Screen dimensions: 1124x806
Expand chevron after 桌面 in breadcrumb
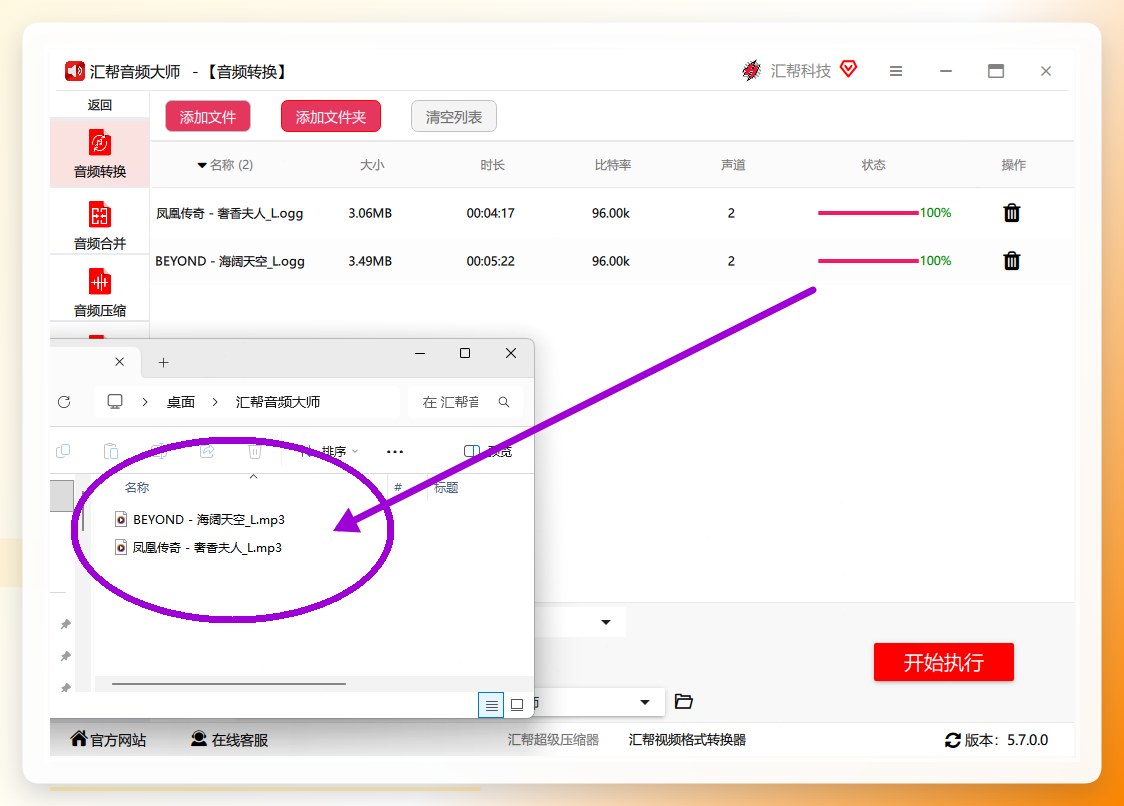[215, 402]
